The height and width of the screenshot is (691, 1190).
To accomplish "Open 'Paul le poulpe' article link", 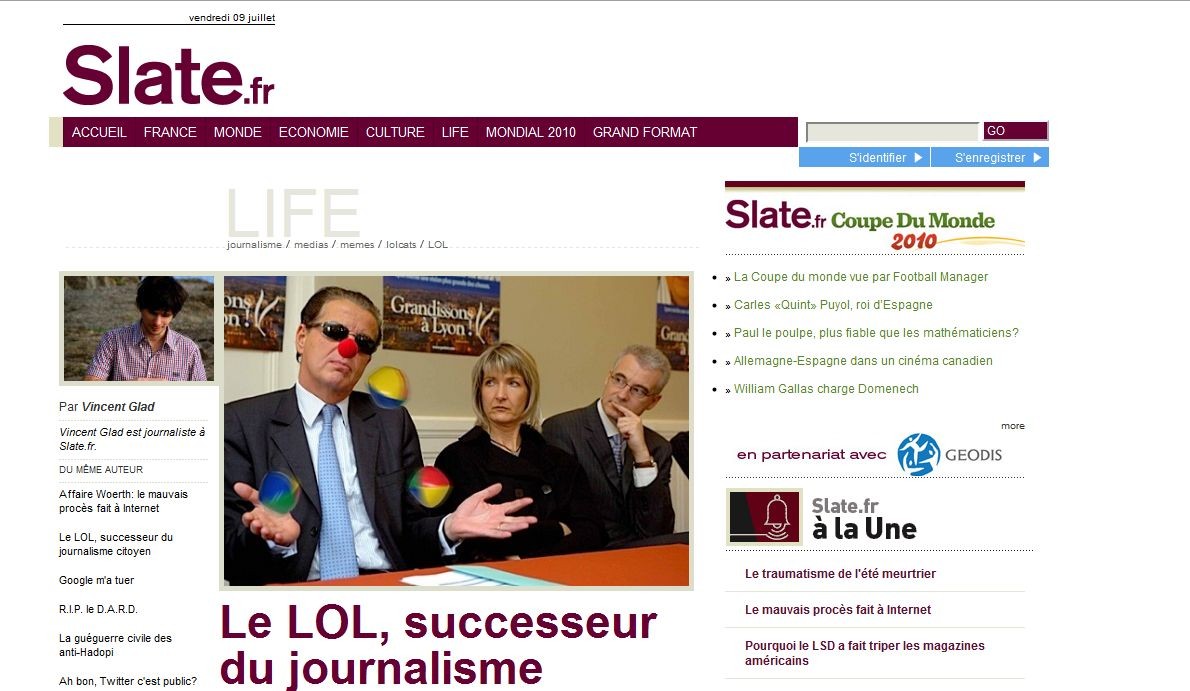I will point(876,333).
